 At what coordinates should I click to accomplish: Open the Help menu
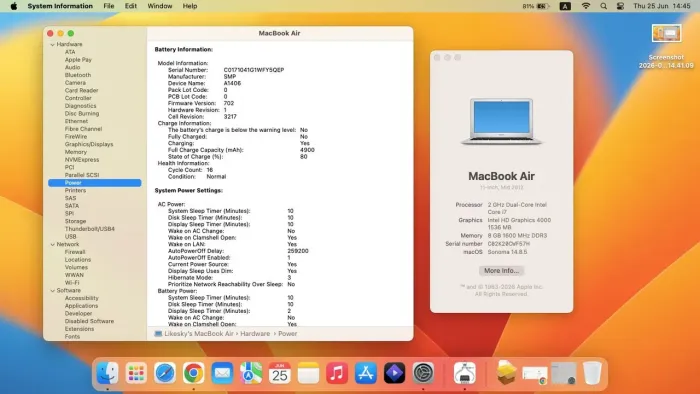(x=190, y=6)
